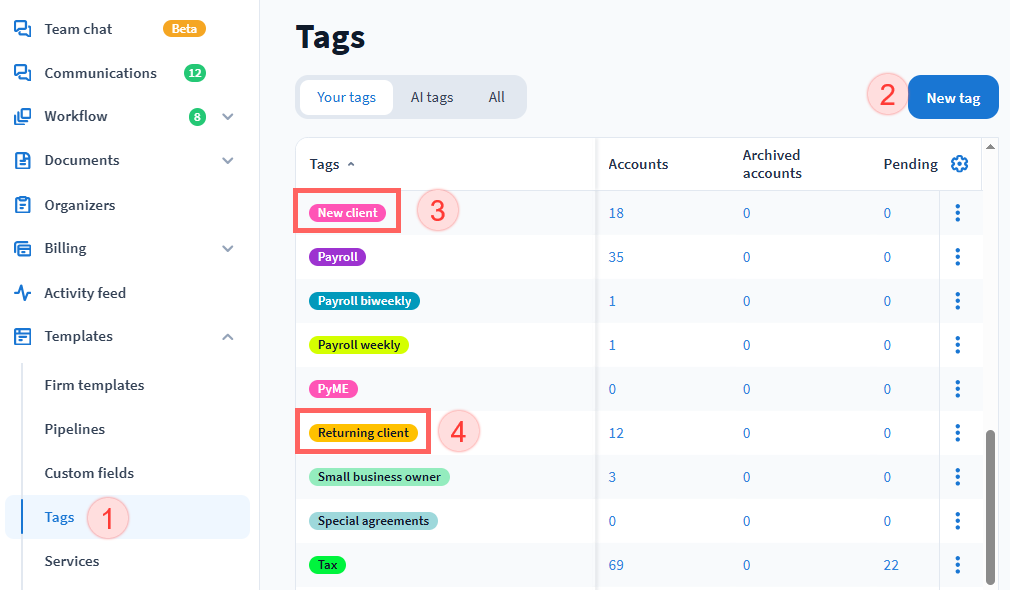The height and width of the screenshot is (590, 1010).
Task: Select the Your tags tab
Action: coord(346,97)
